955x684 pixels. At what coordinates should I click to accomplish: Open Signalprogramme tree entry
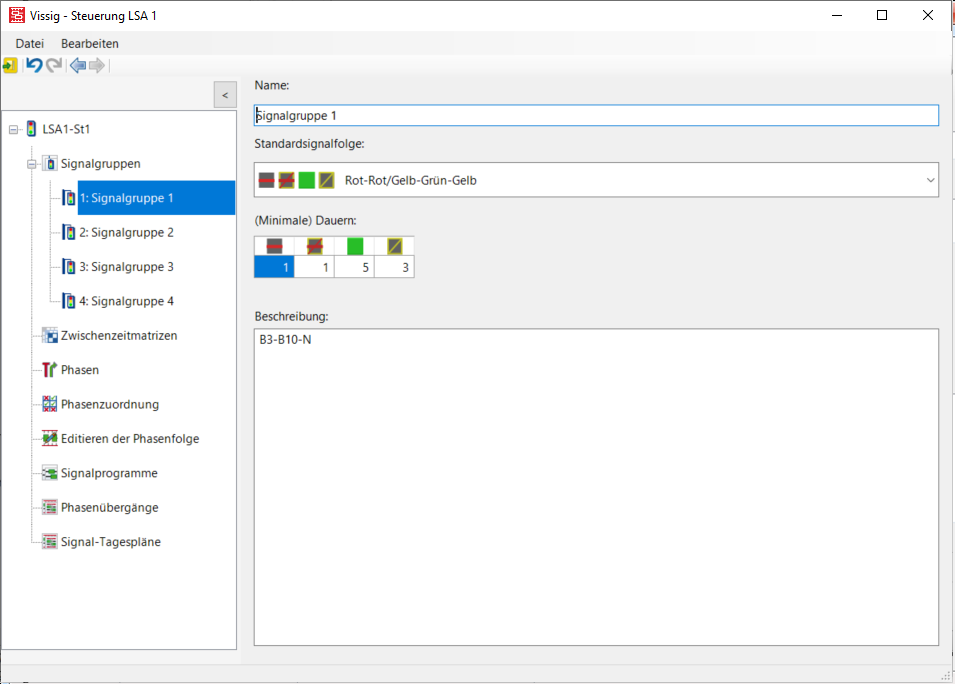tap(109, 473)
